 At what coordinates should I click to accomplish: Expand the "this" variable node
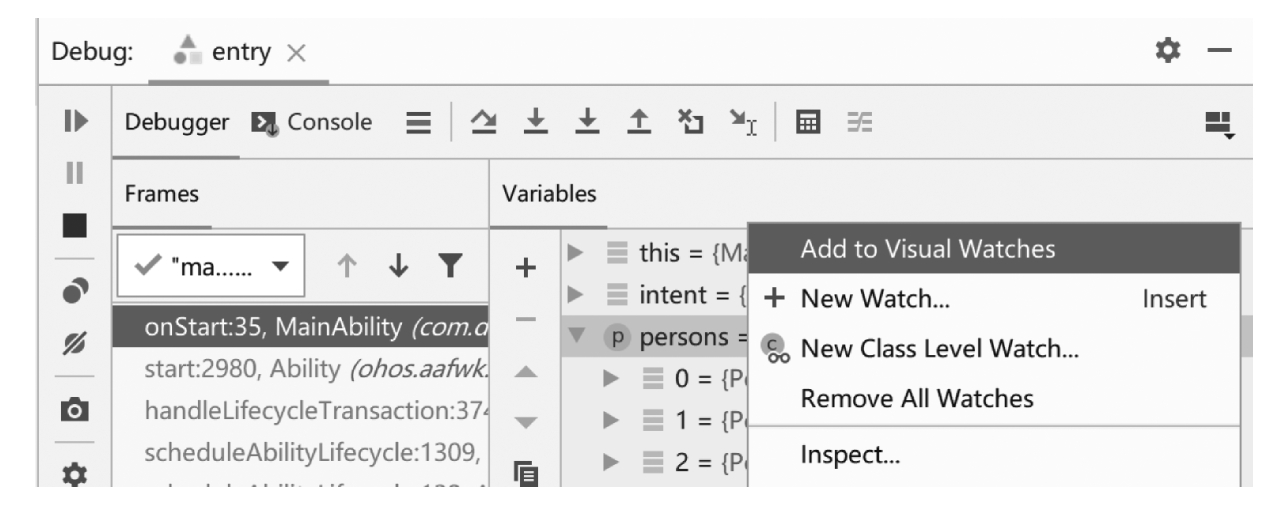pyautogui.click(x=574, y=250)
